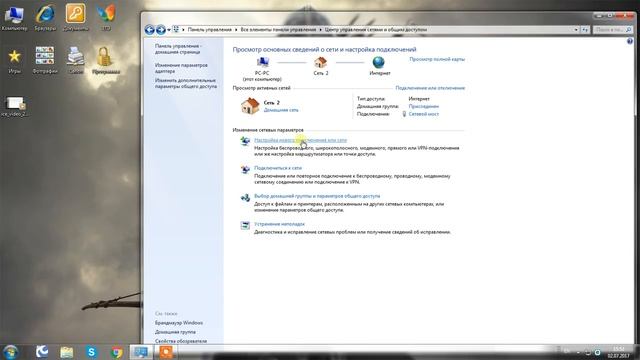Select the 'Фотографии' photos desktop icon
Viewport: 640px width, 360px height.
point(45,60)
